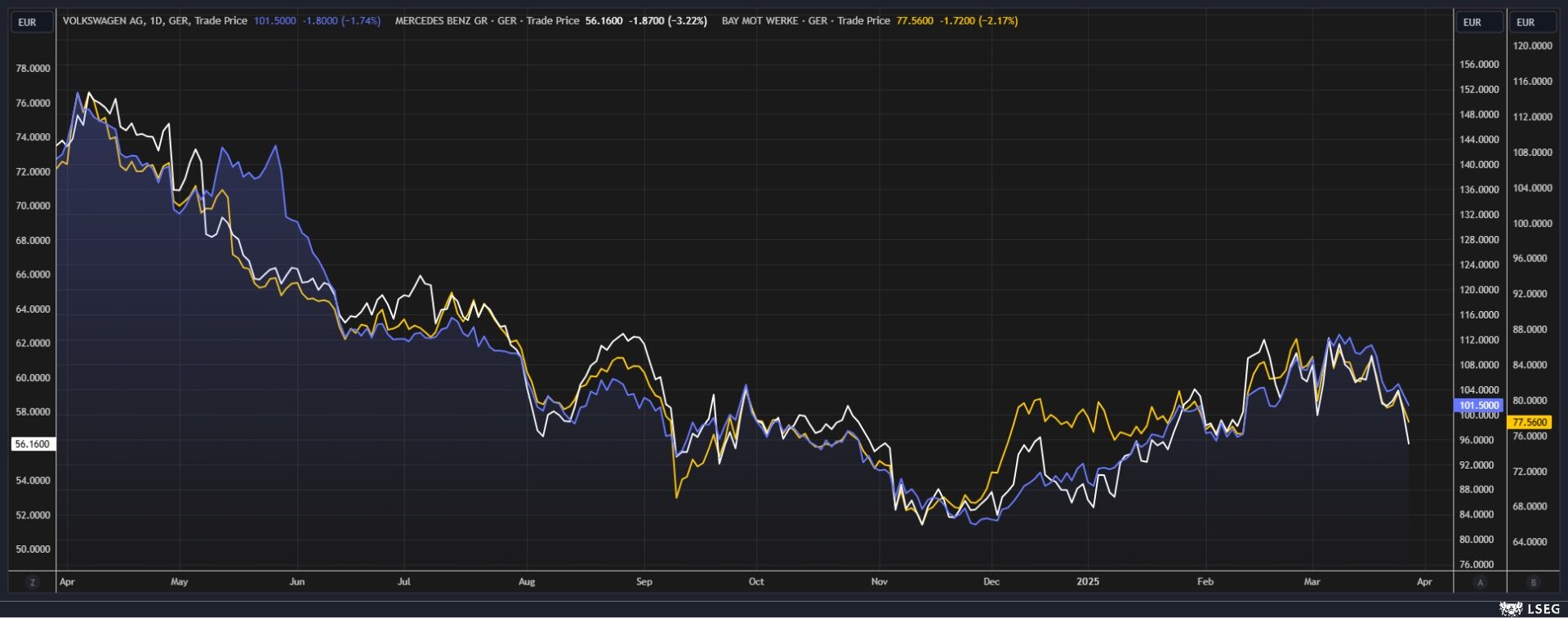Image resolution: width=1568 pixels, height=618 pixels.
Task: Click the 132.0000 value on the price axis
Action: [x=1479, y=215]
